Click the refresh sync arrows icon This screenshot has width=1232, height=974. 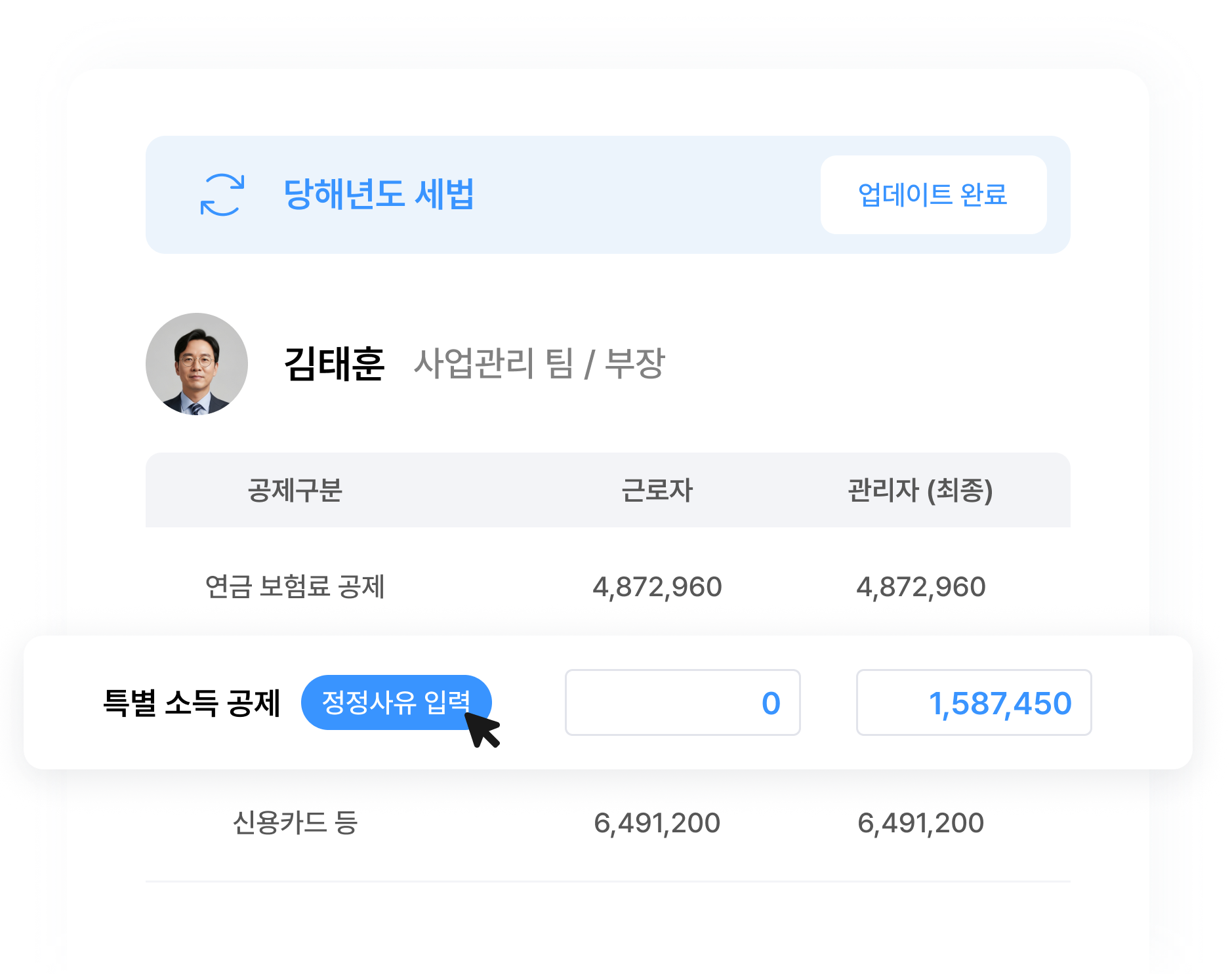tap(222, 195)
